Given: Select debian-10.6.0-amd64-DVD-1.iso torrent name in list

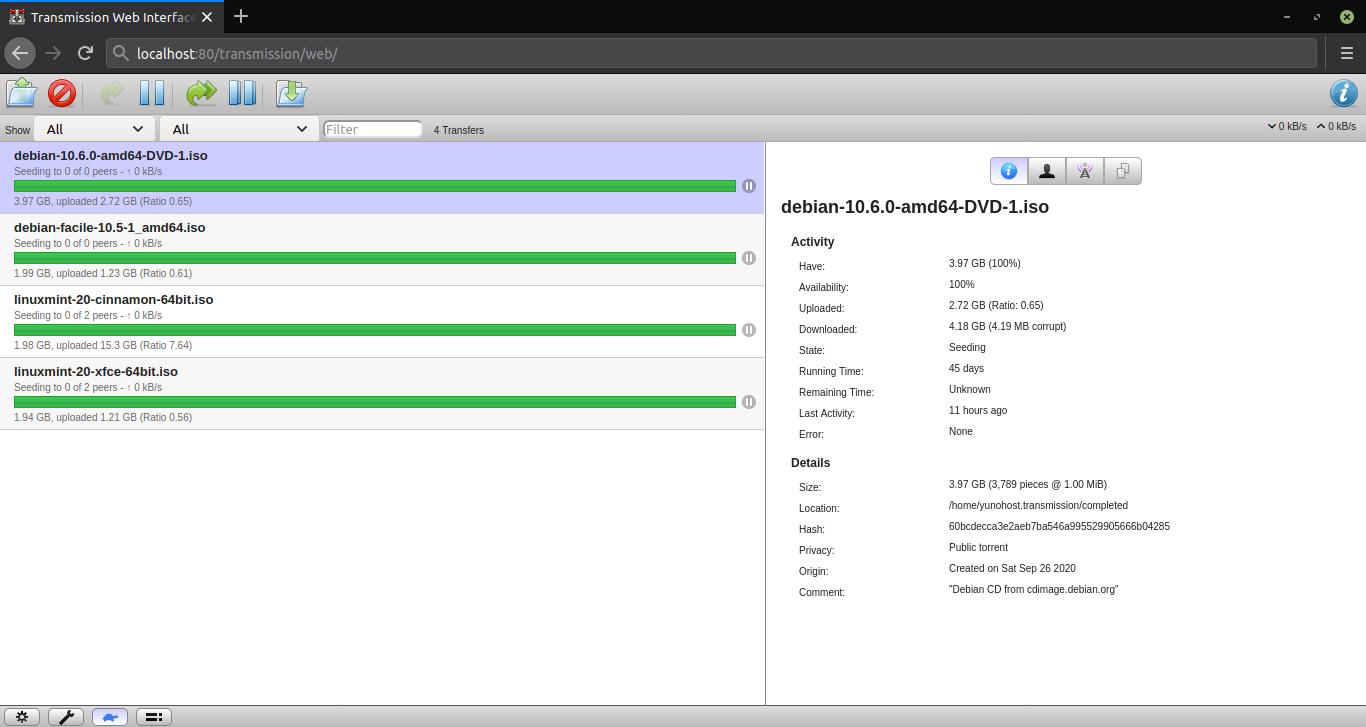Looking at the screenshot, I should [111, 156].
